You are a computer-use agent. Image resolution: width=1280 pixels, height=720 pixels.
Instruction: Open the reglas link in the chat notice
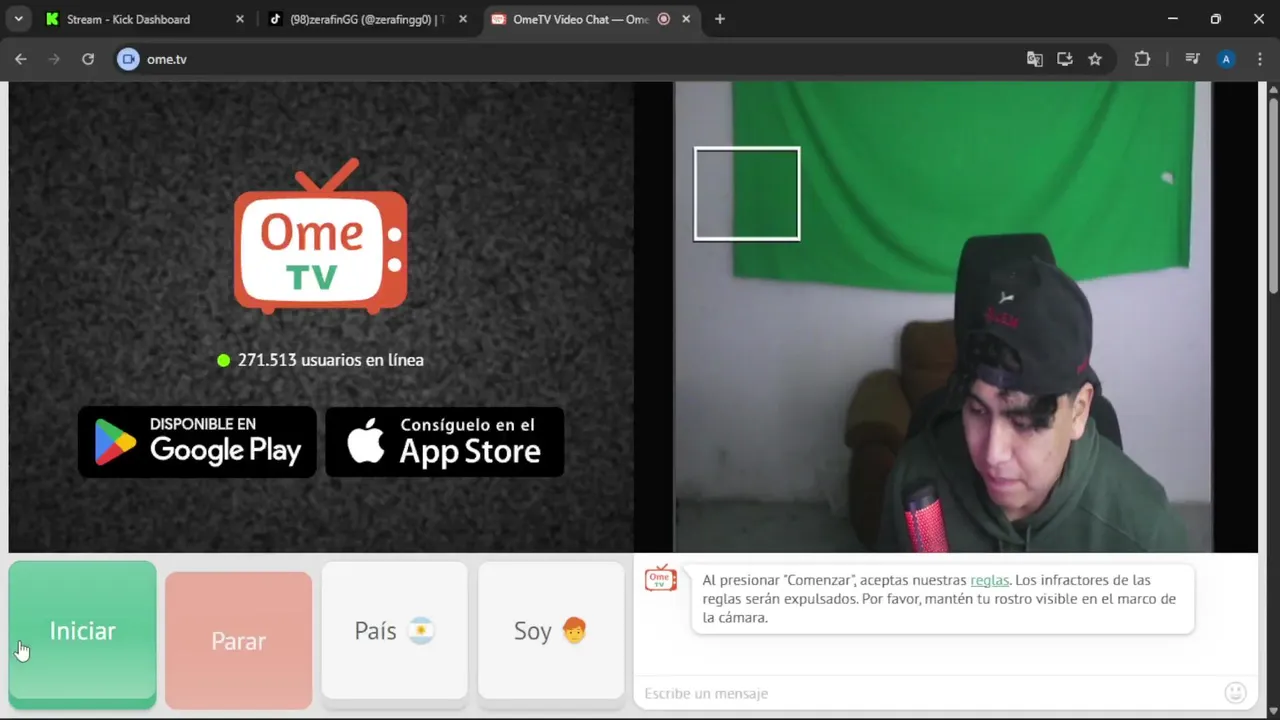(989, 580)
